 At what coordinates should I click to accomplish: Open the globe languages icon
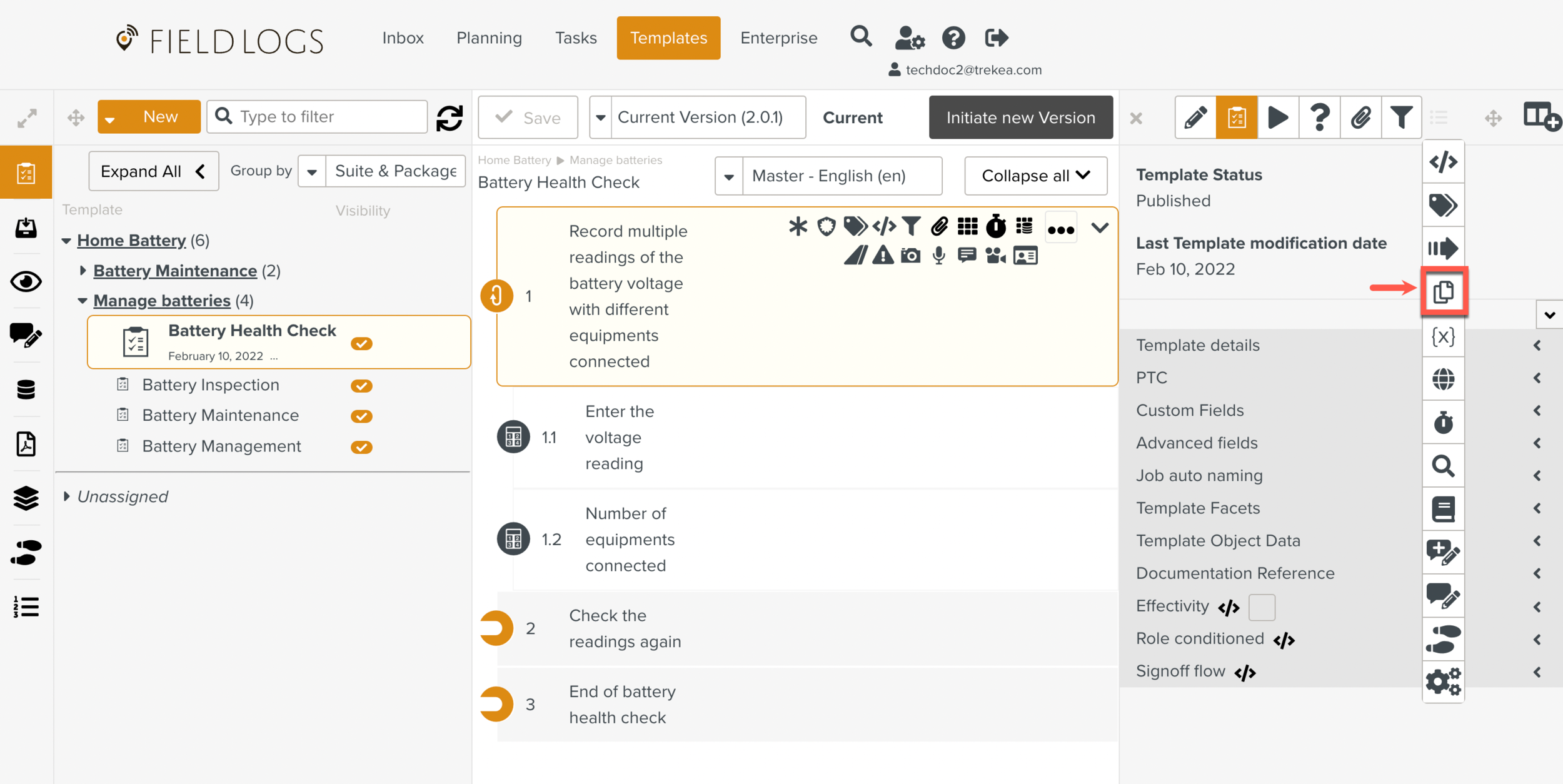1443,379
